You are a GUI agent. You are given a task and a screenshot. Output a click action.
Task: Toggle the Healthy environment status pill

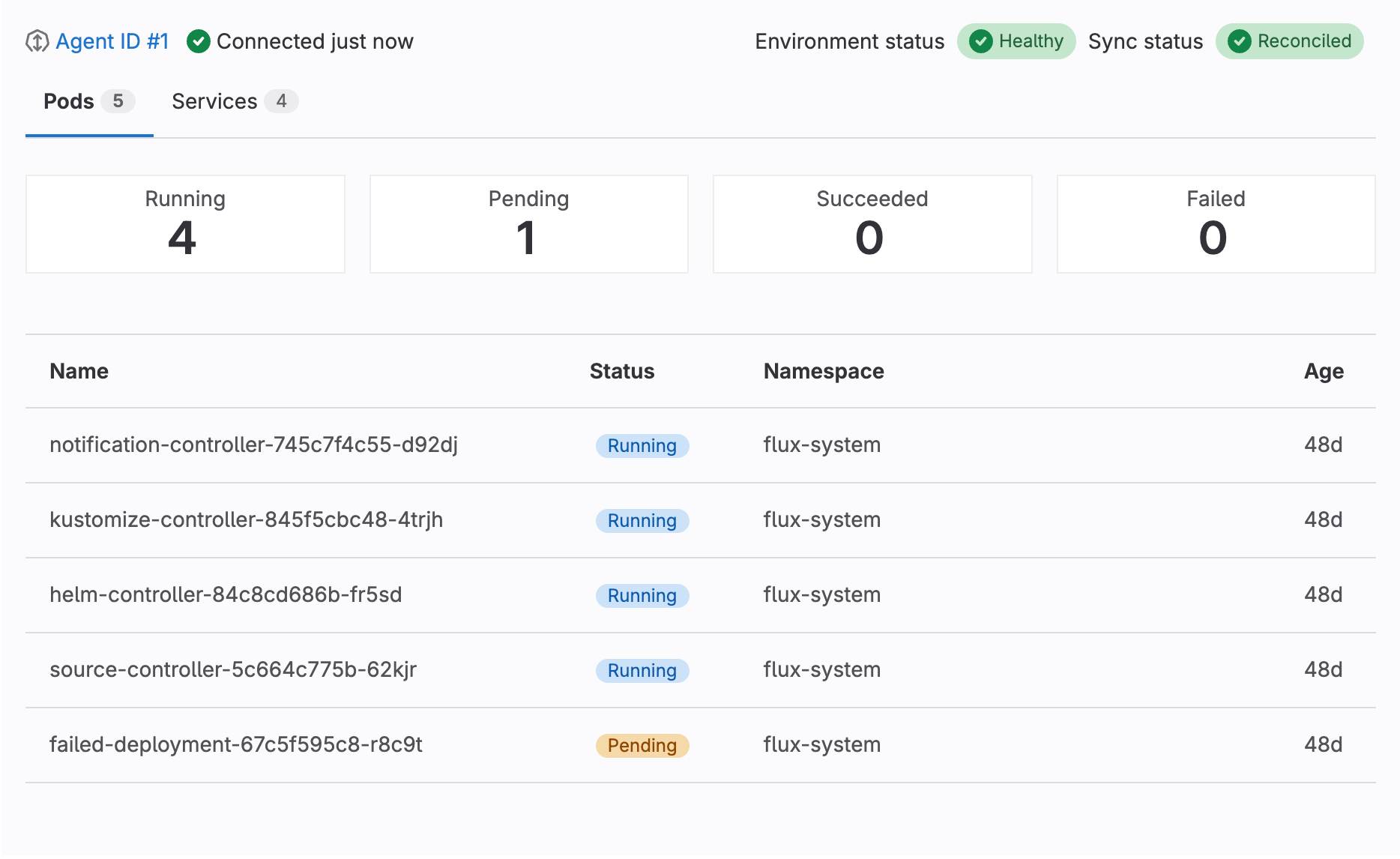click(1016, 41)
